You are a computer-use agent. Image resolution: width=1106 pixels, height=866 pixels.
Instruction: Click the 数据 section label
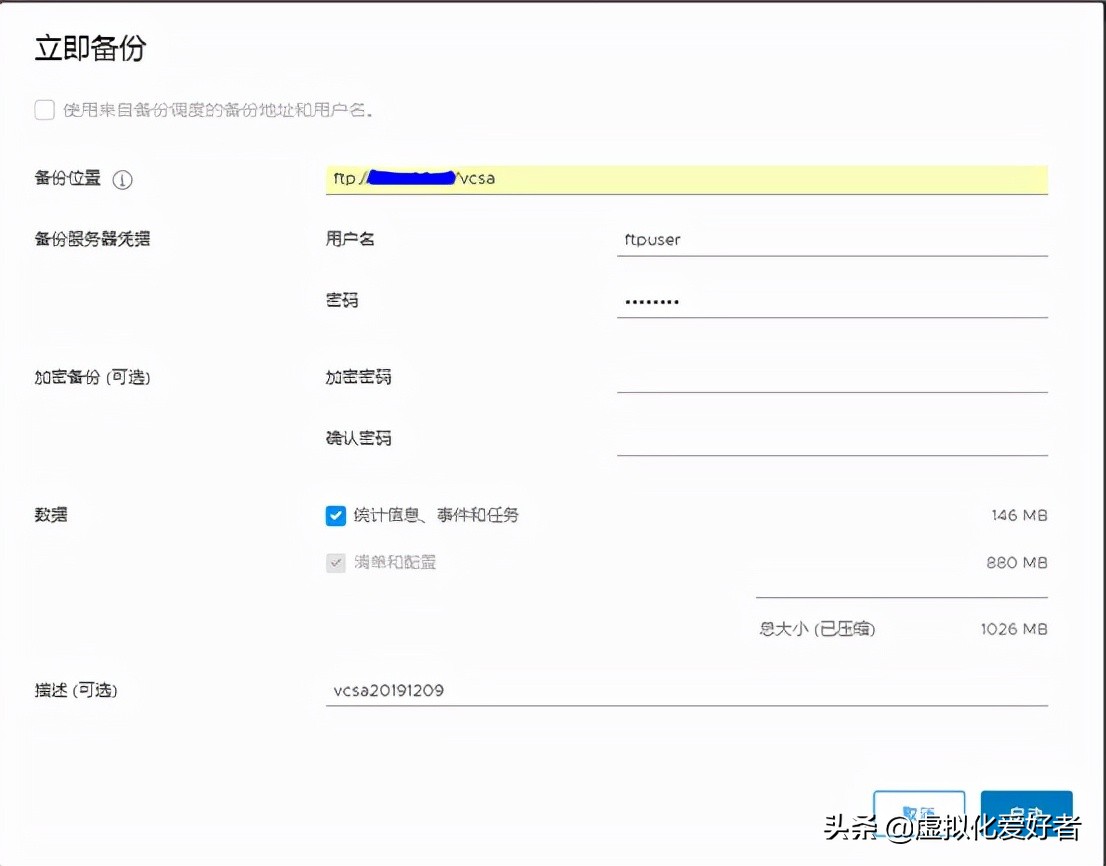(50, 515)
